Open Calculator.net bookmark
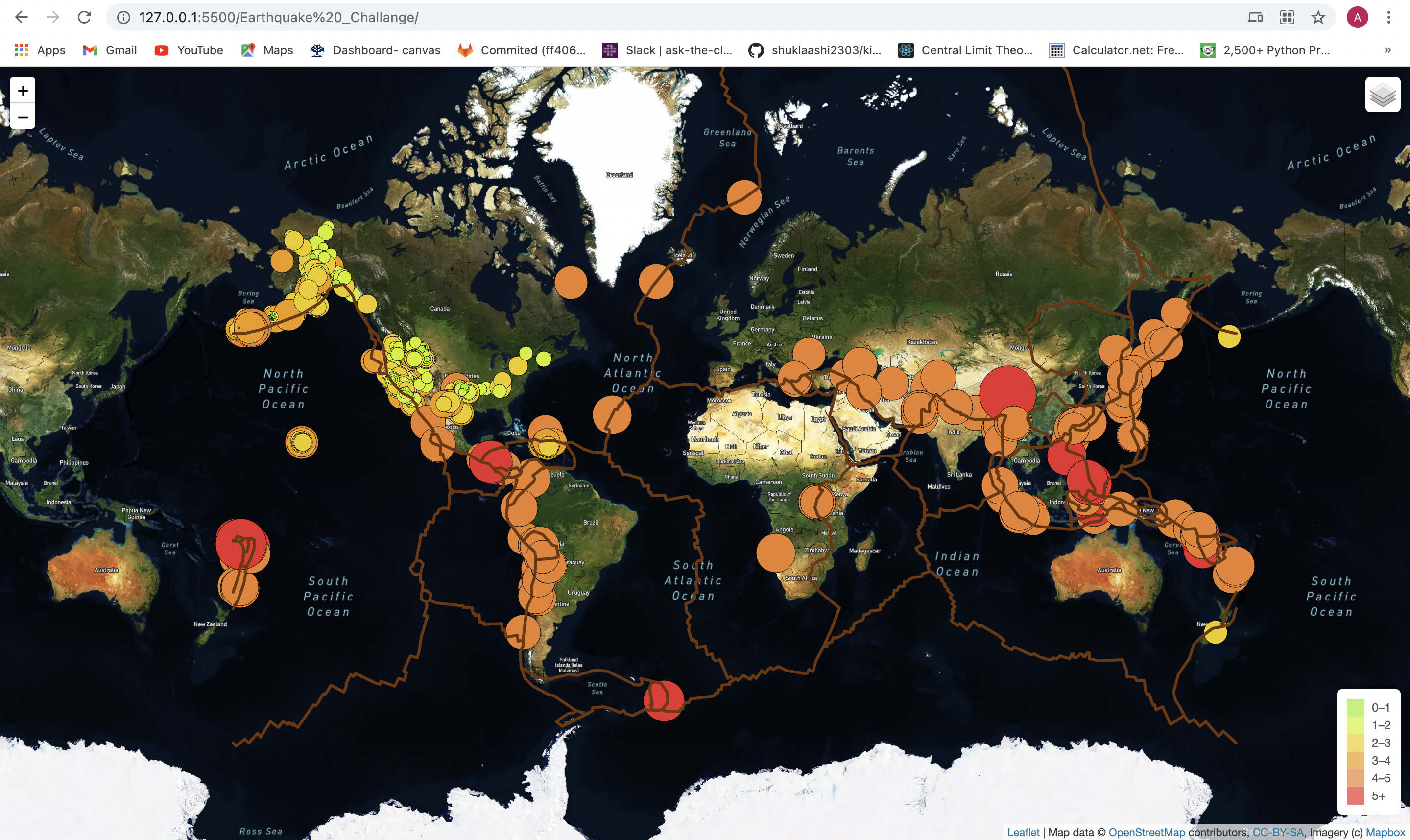This screenshot has width=1410, height=840. point(1116,50)
